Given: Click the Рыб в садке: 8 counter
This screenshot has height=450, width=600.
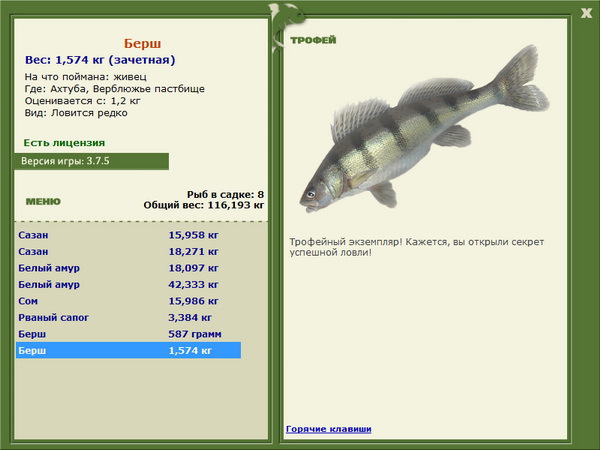Looking at the screenshot, I should (x=225, y=194).
